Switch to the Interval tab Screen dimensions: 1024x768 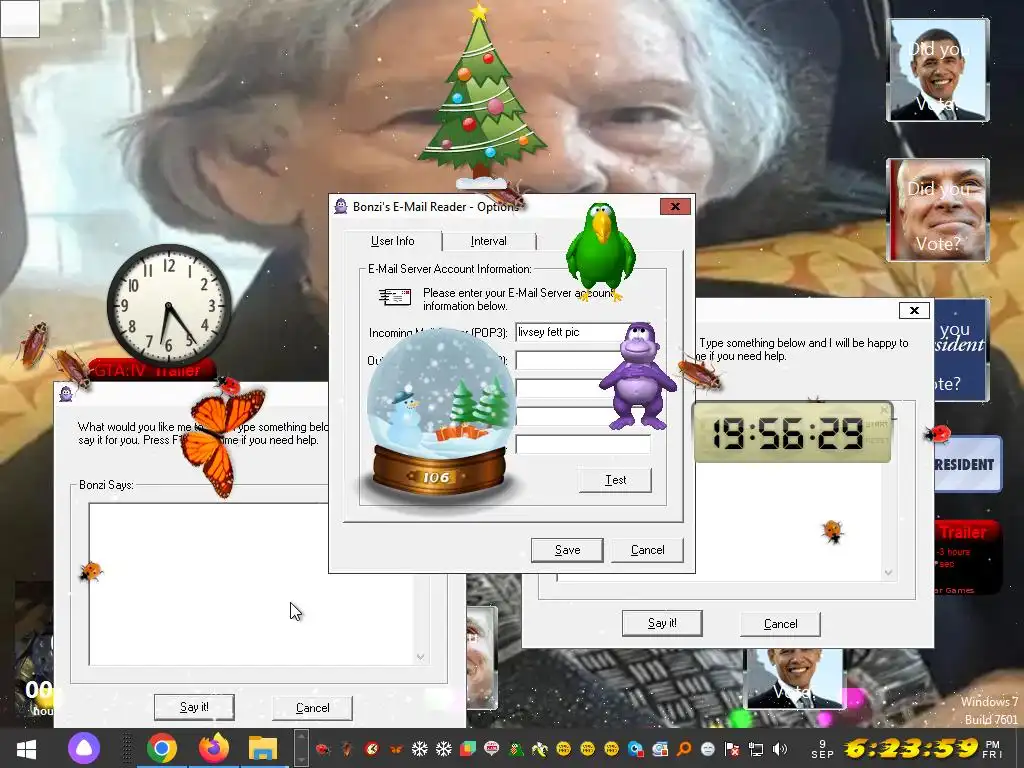(488, 241)
